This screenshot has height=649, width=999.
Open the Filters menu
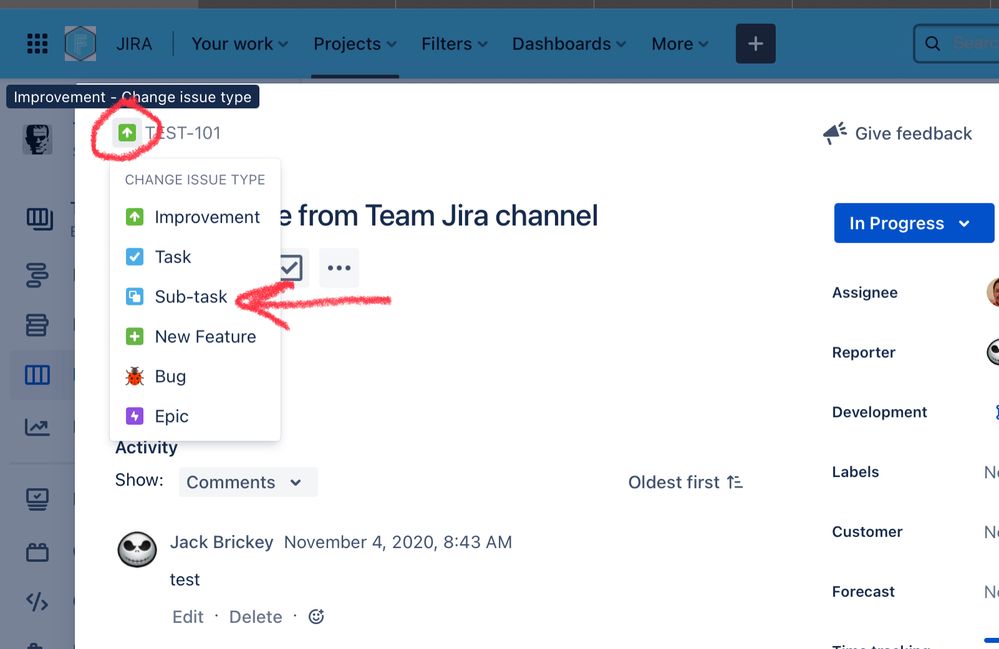(x=454, y=44)
